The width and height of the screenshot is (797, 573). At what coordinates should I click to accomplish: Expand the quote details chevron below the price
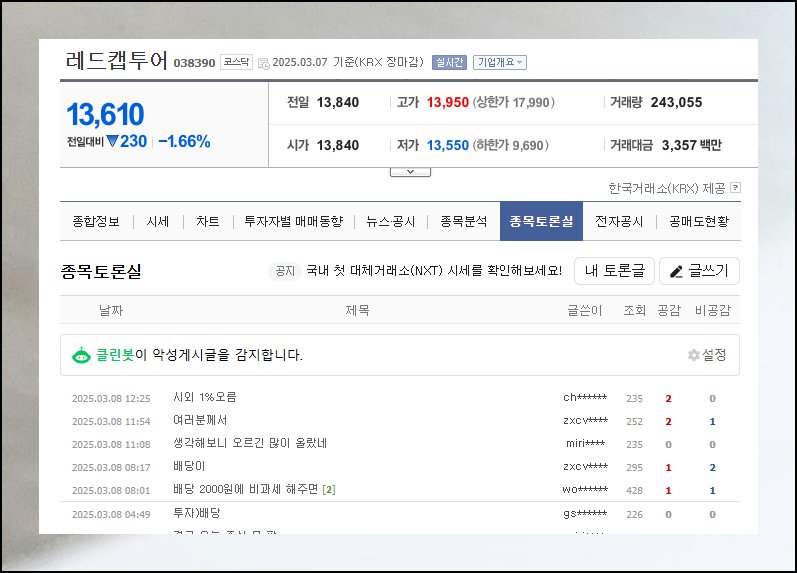click(x=410, y=172)
